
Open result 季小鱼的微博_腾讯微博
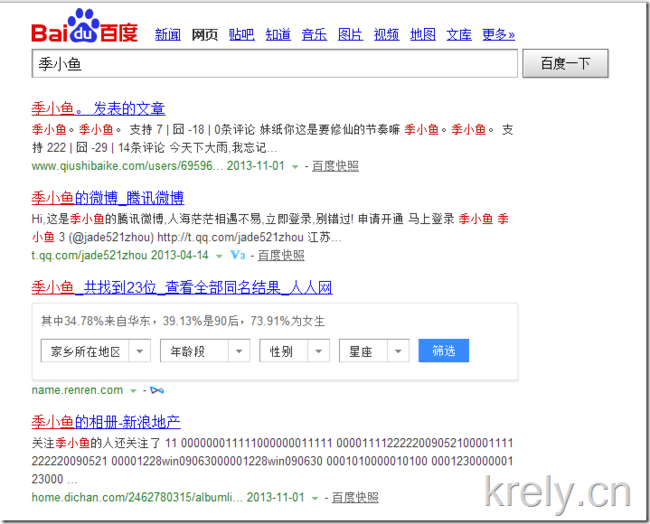pyautogui.click(x=108, y=198)
